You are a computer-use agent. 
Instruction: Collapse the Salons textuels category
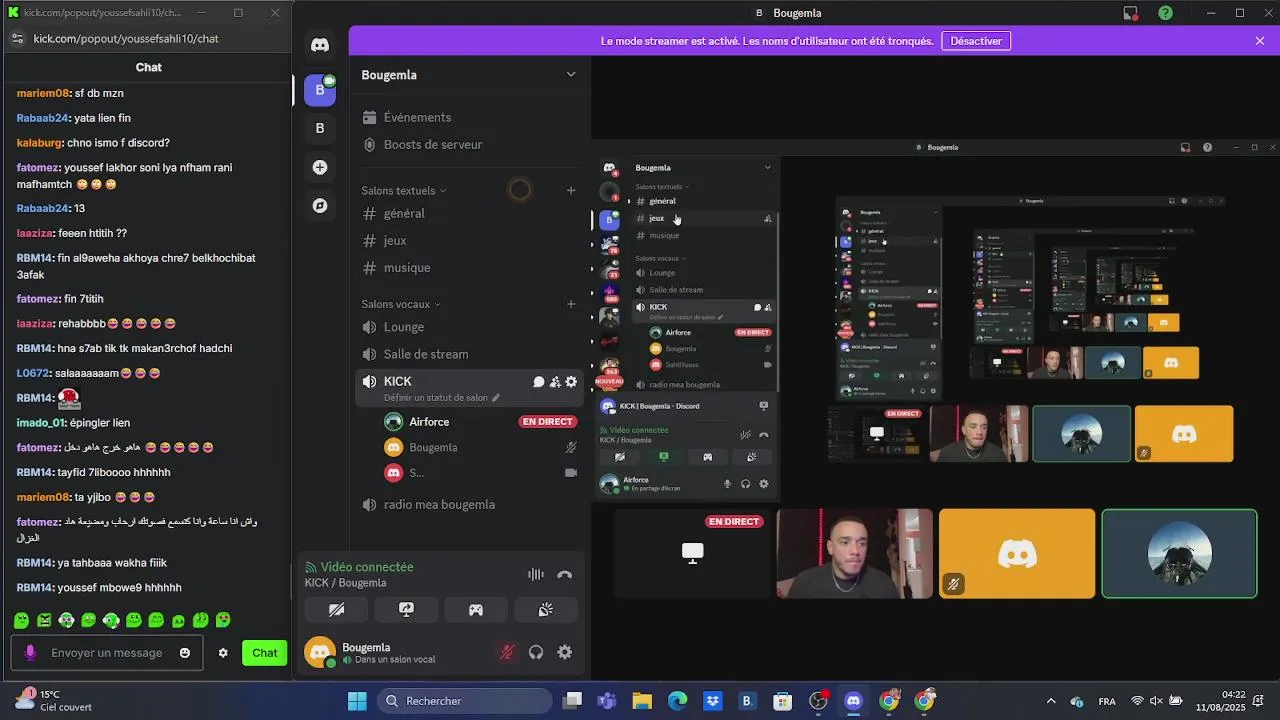click(x=404, y=190)
